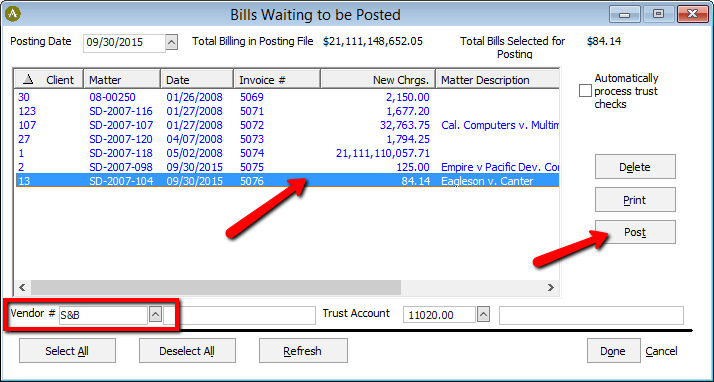The width and height of the screenshot is (714, 382).
Task: Click date 05/02/2008
Action: coord(194,153)
